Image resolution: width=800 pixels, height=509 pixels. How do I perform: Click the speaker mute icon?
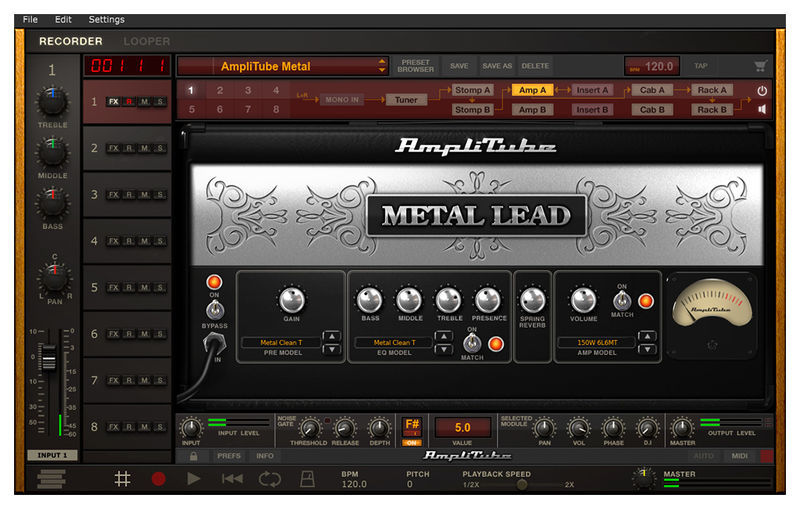coord(762,109)
